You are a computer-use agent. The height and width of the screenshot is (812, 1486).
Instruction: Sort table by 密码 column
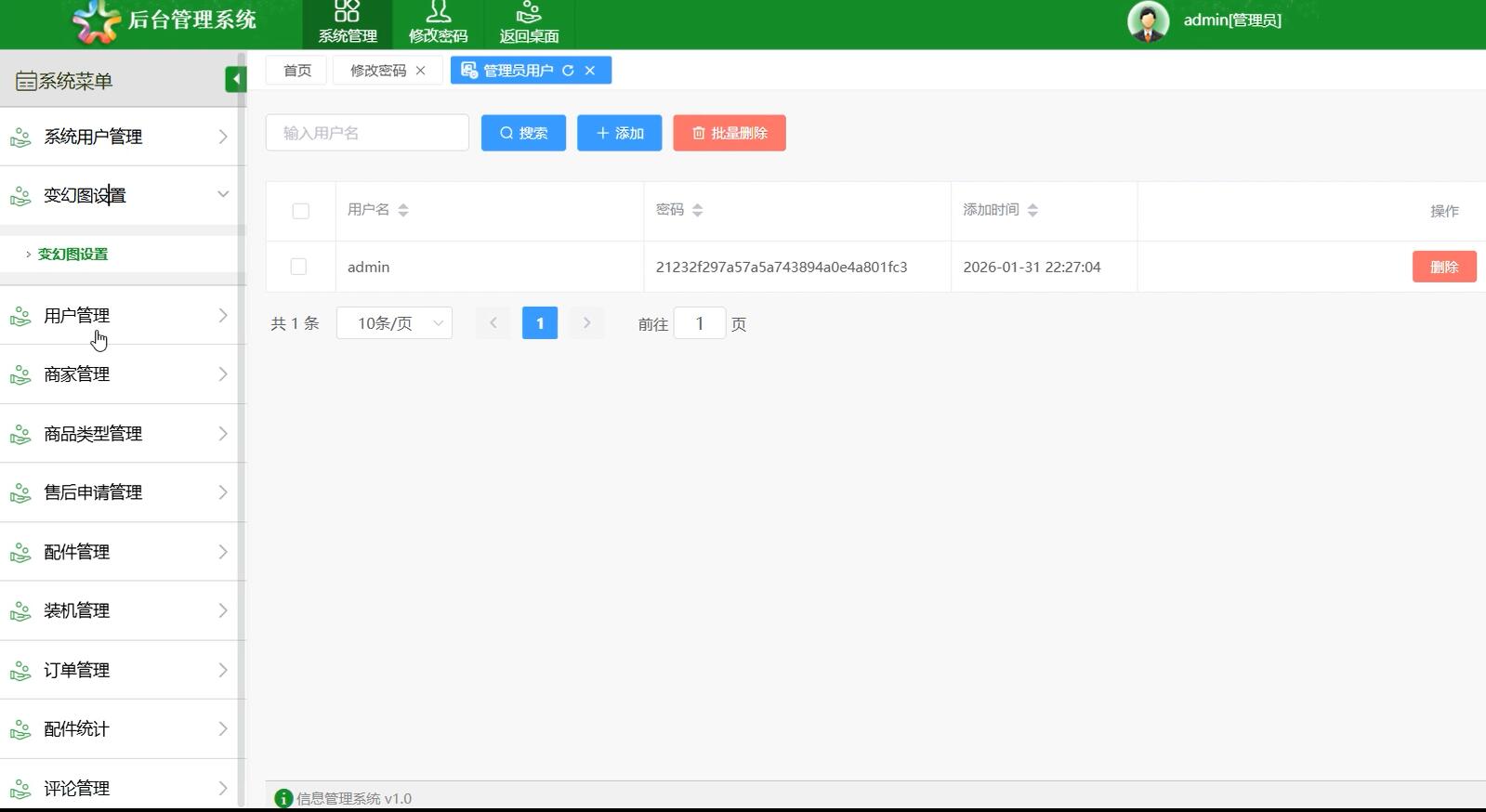pyautogui.click(x=698, y=211)
